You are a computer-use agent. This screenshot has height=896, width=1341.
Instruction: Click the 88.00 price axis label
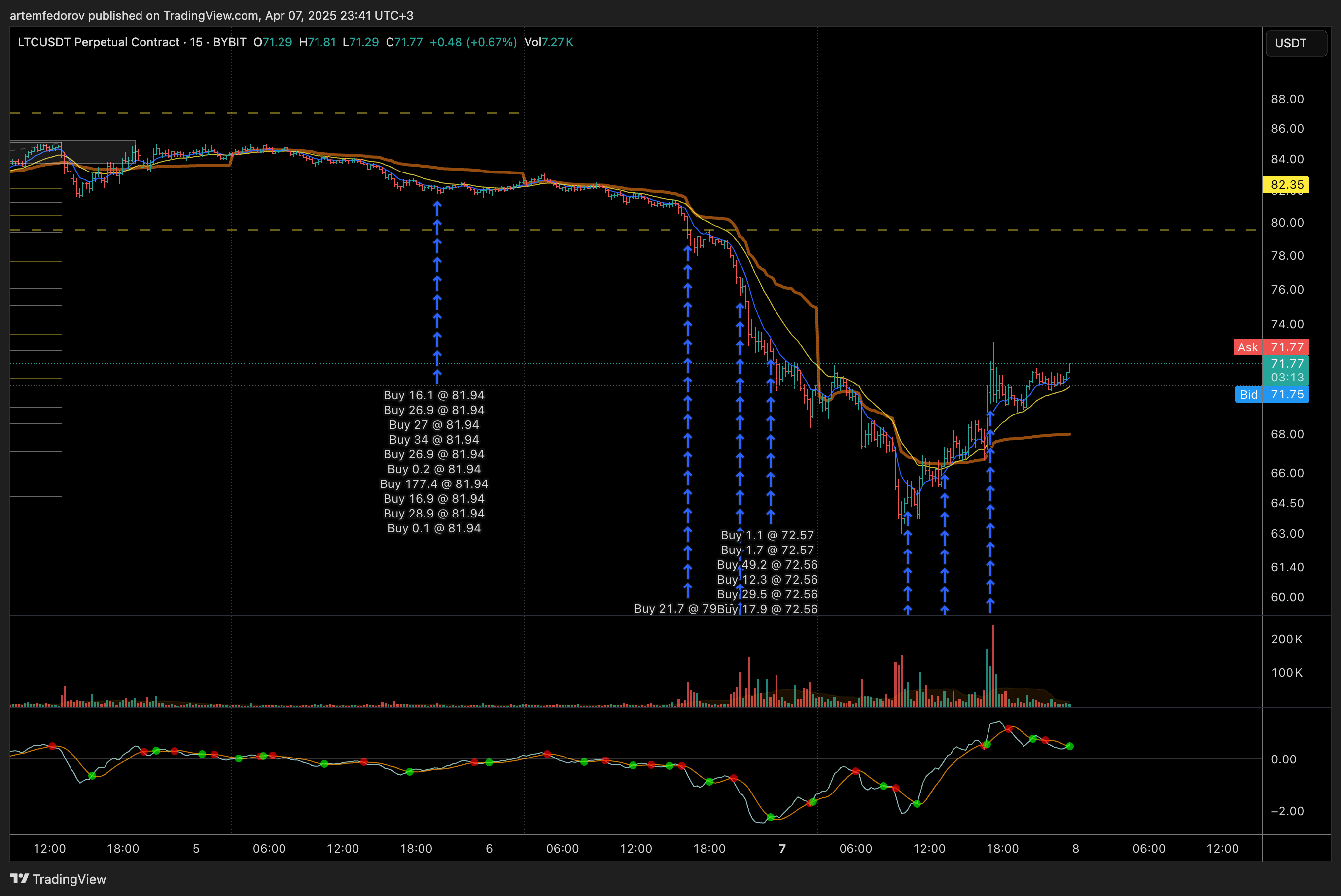click(x=1287, y=99)
